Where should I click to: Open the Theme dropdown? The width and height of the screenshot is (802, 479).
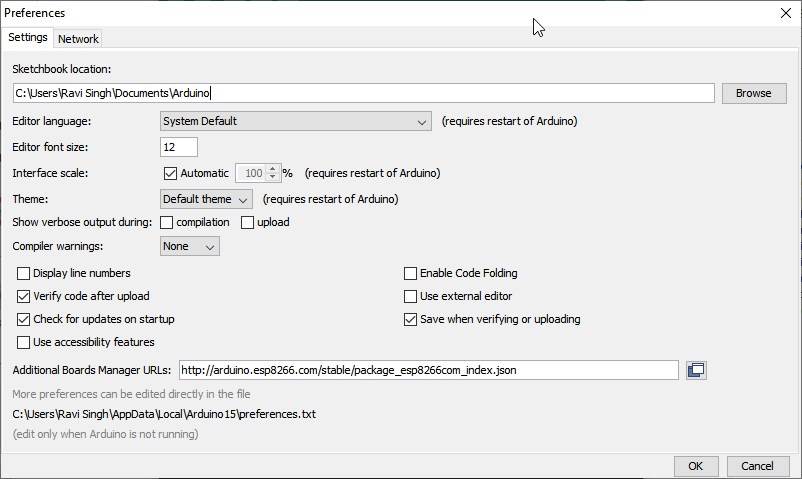[x=206, y=199]
